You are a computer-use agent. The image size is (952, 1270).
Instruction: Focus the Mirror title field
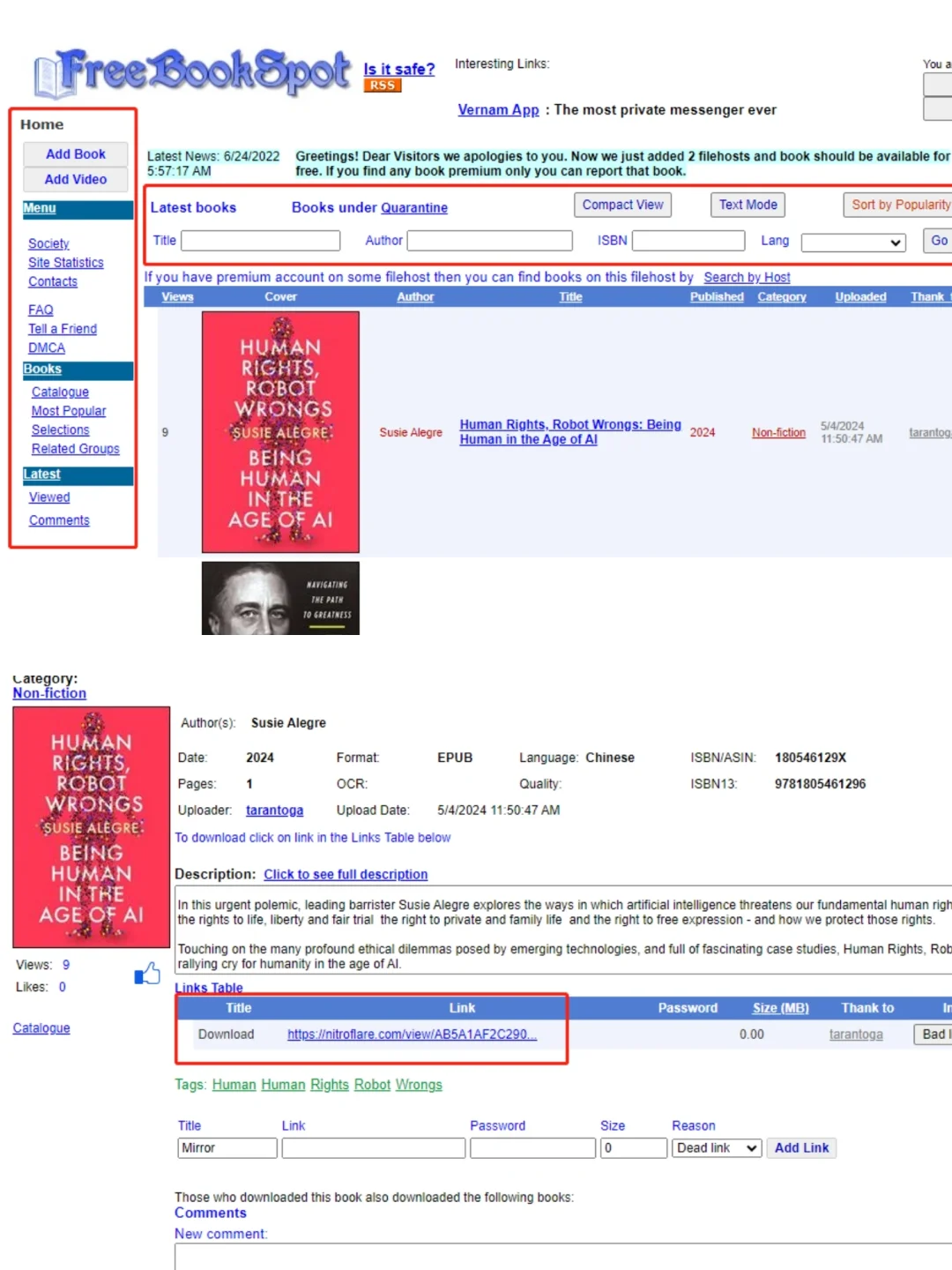(x=227, y=1148)
